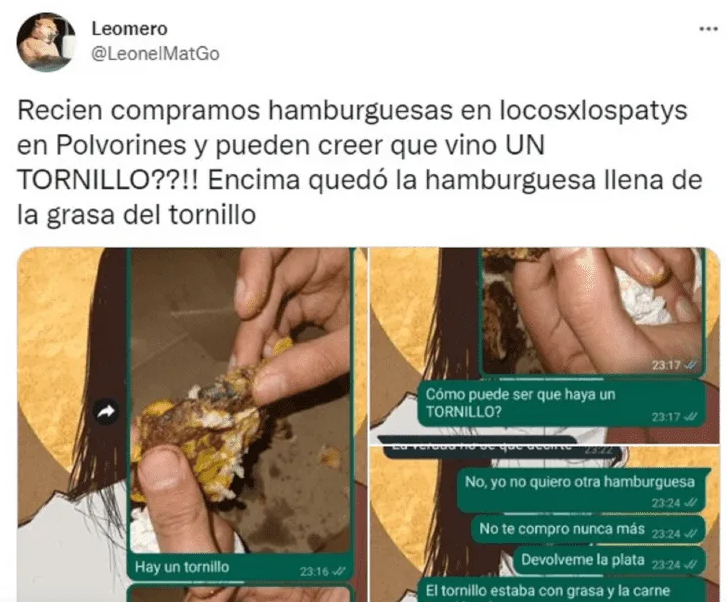Open the bottom-right chat messages screenshot
Screen dimensions: 727x602
[x=545, y=524]
